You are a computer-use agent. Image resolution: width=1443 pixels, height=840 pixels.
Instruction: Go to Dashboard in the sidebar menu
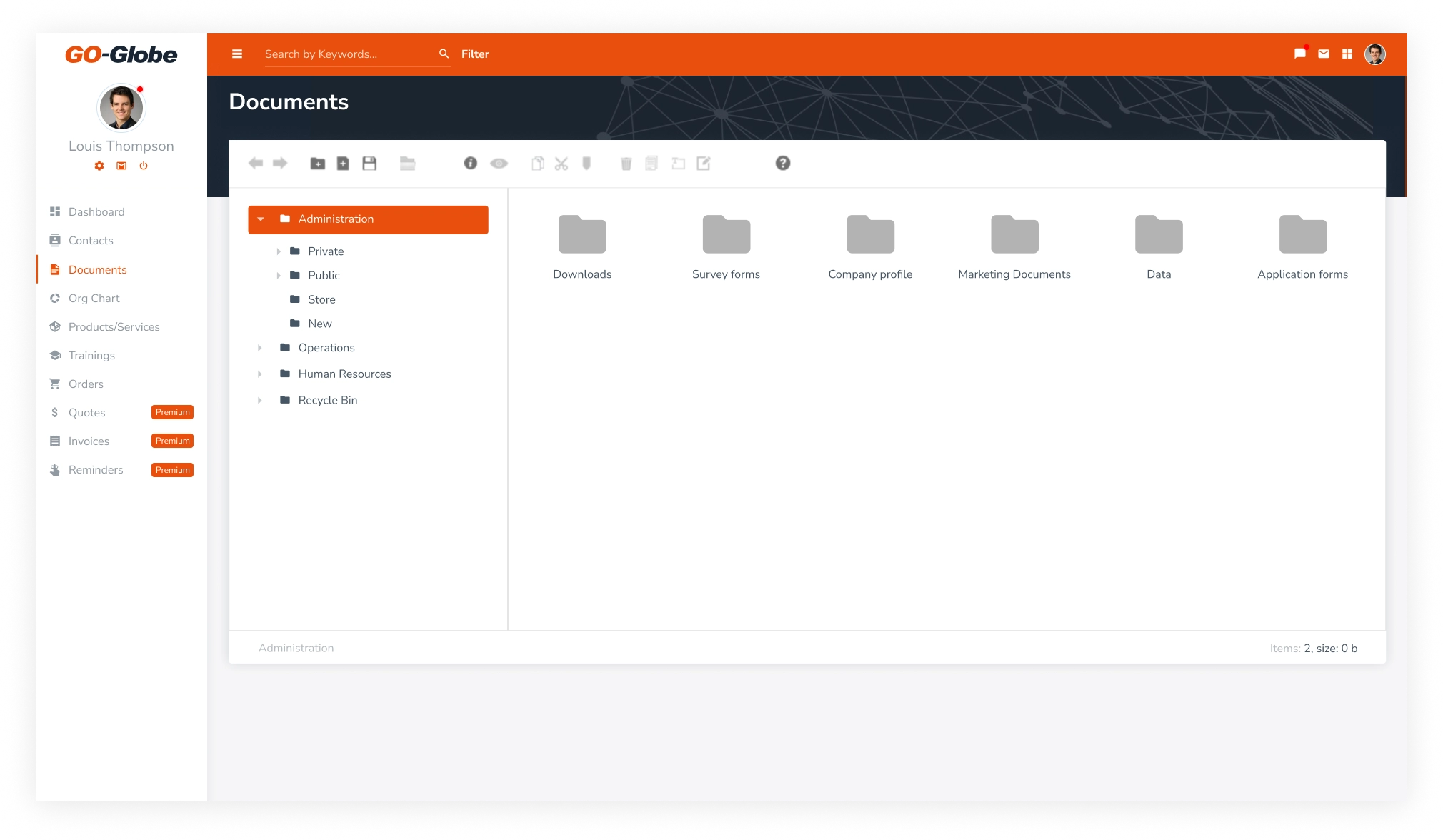(96, 212)
